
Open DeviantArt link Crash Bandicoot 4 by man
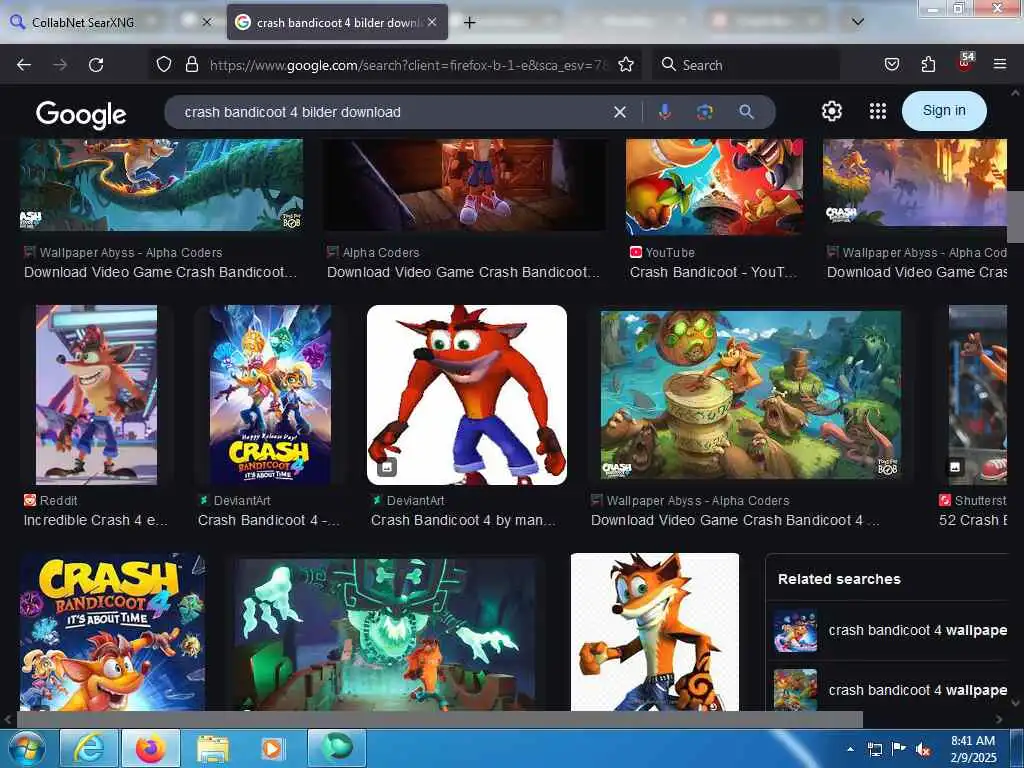(463, 520)
